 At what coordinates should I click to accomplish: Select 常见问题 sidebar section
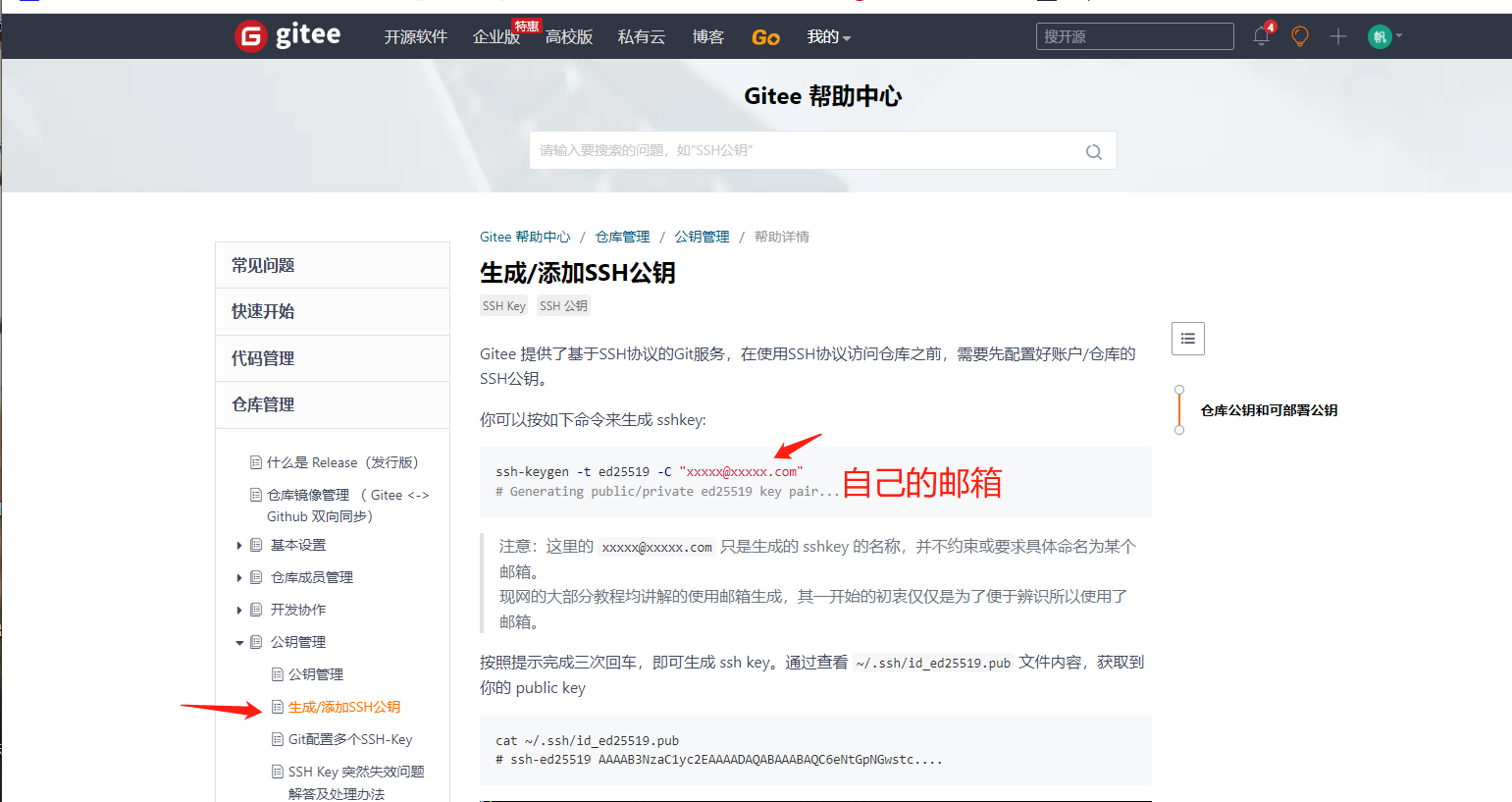pyautogui.click(x=333, y=265)
